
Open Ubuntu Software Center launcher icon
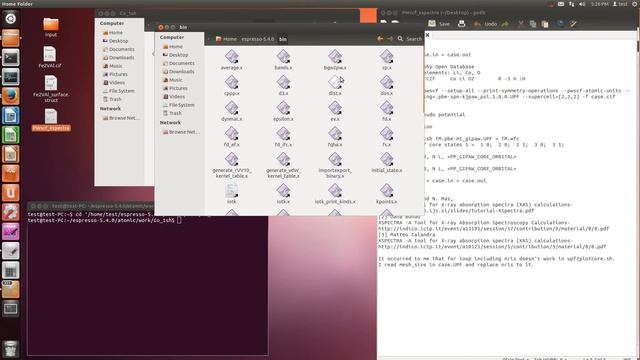[10, 173]
